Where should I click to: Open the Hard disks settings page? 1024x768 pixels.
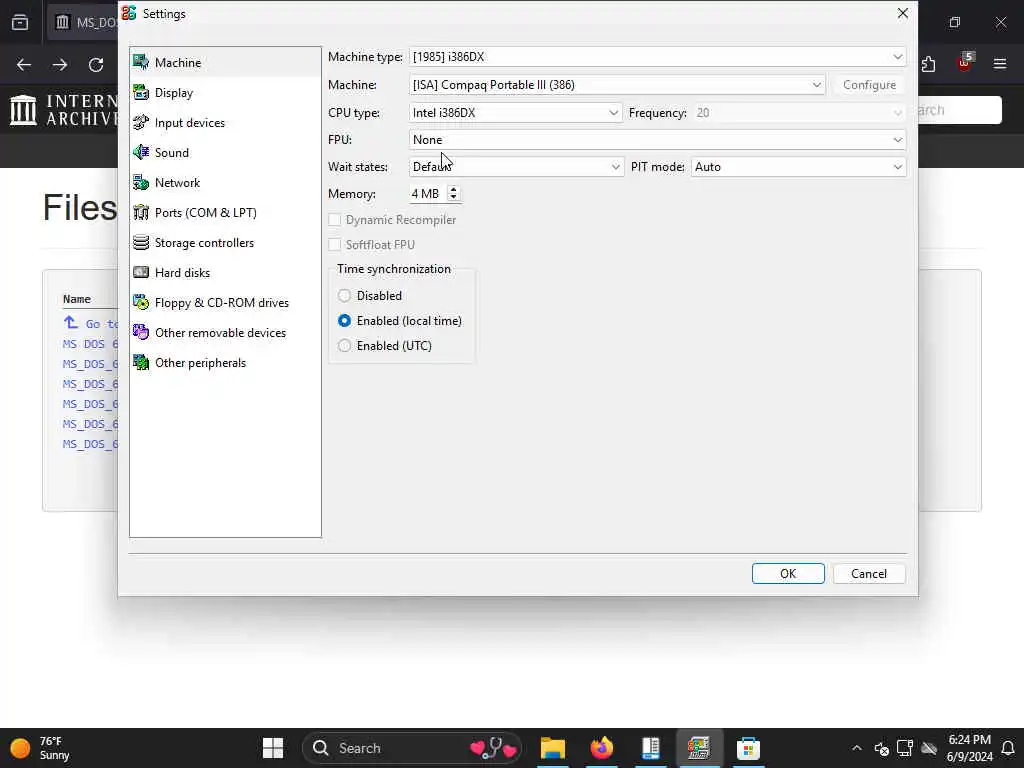pos(182,273)
